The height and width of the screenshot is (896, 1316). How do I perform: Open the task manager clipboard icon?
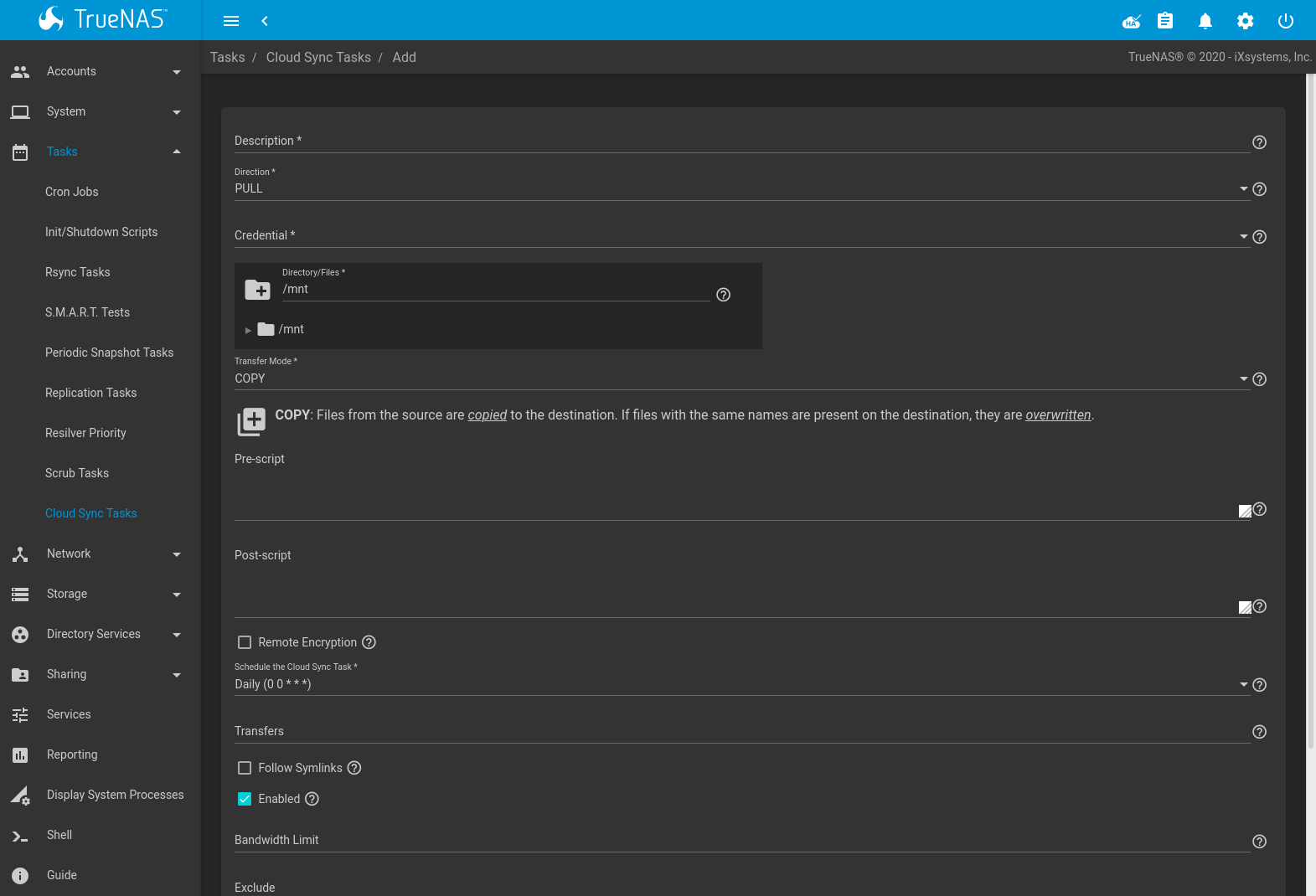(1165, 21)
